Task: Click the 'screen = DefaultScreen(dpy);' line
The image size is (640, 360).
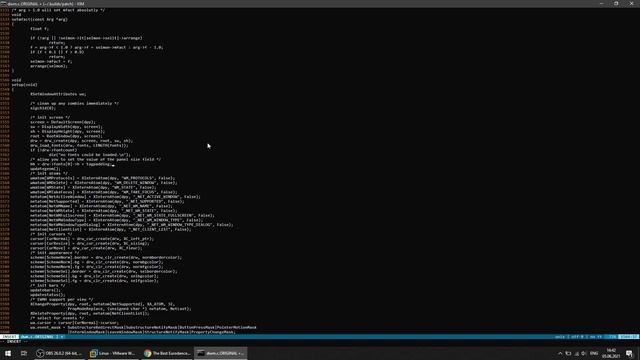Action: click(x=62, y=122)
